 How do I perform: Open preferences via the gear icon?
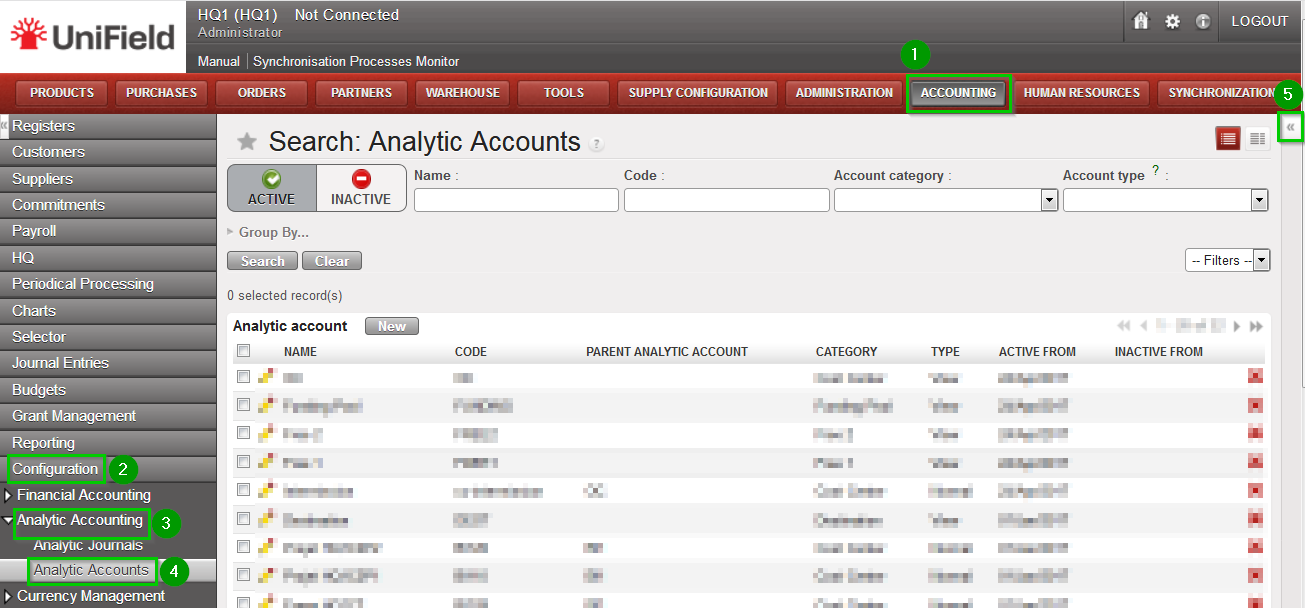coord(1172,21)
